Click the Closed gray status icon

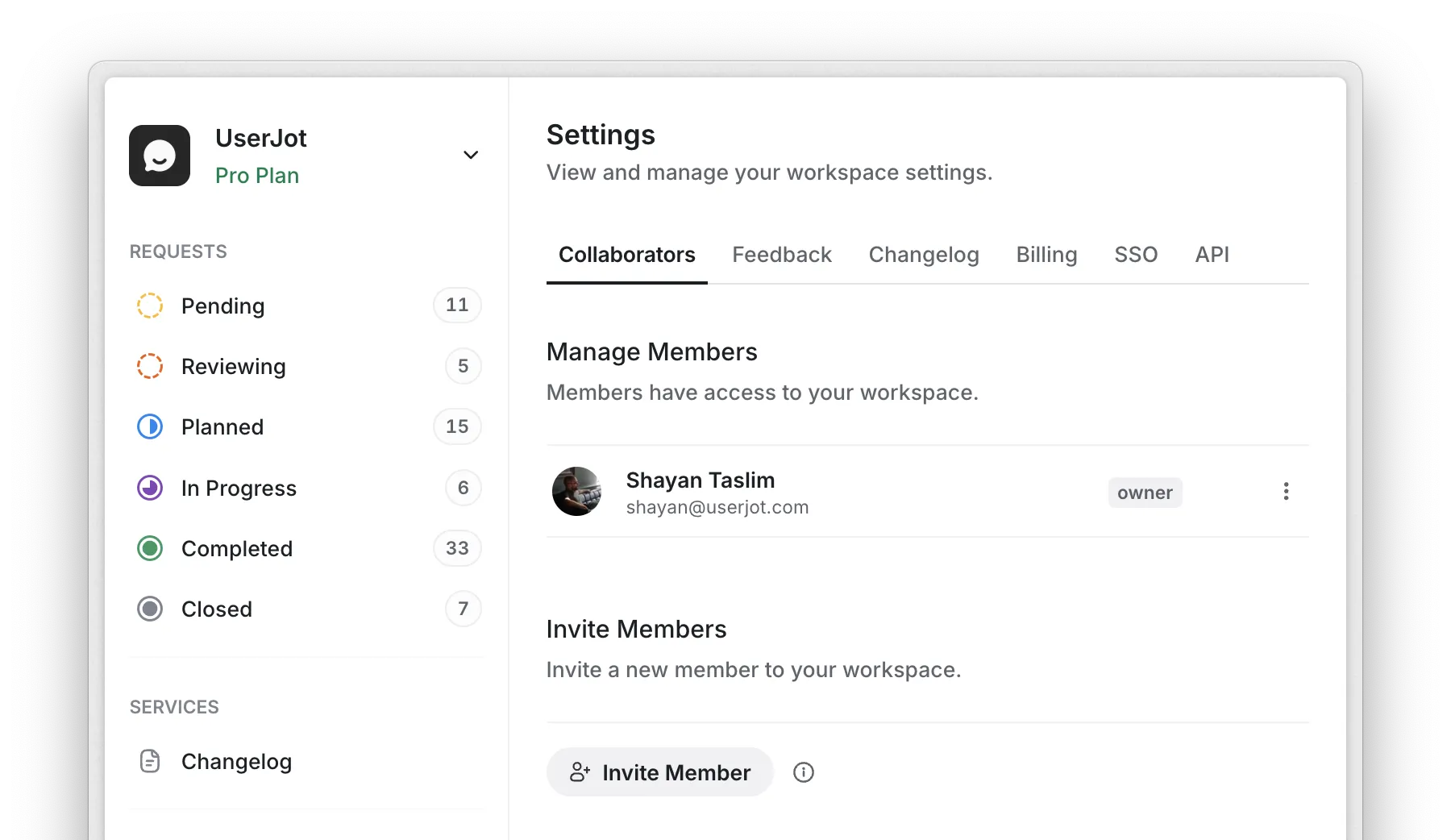click(150, 609)
